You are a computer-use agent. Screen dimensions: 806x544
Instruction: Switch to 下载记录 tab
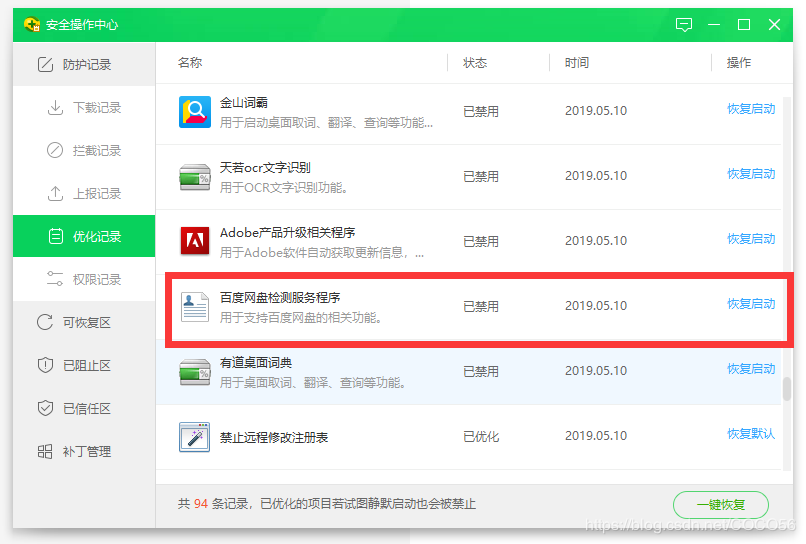[84, 107]
